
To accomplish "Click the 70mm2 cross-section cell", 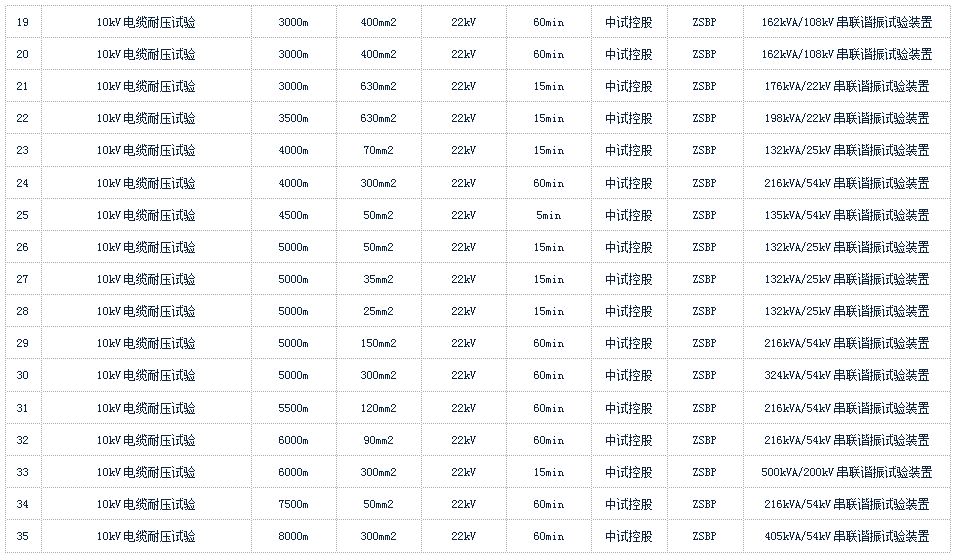I will pos(378,151).
